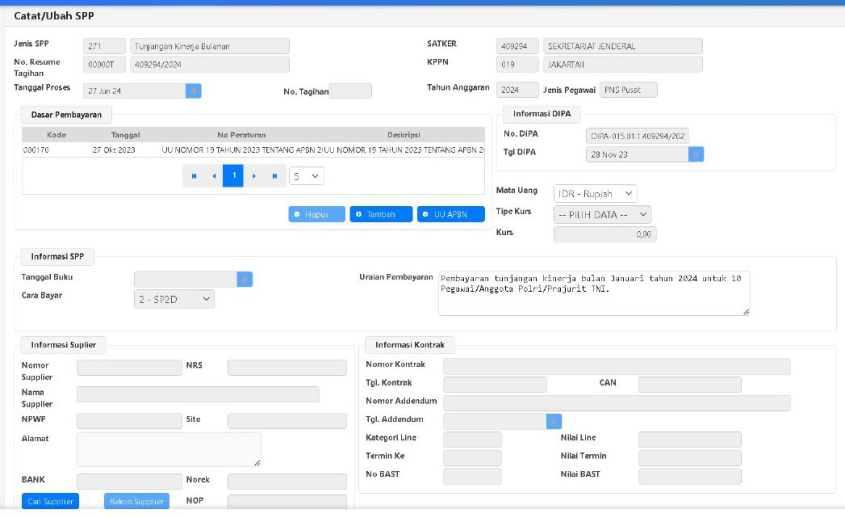This screenshot has height=518, width=845.
Task: Go to first page of Dasar Pembayaran
Action: pyautogui.click(x=194, y=176)
